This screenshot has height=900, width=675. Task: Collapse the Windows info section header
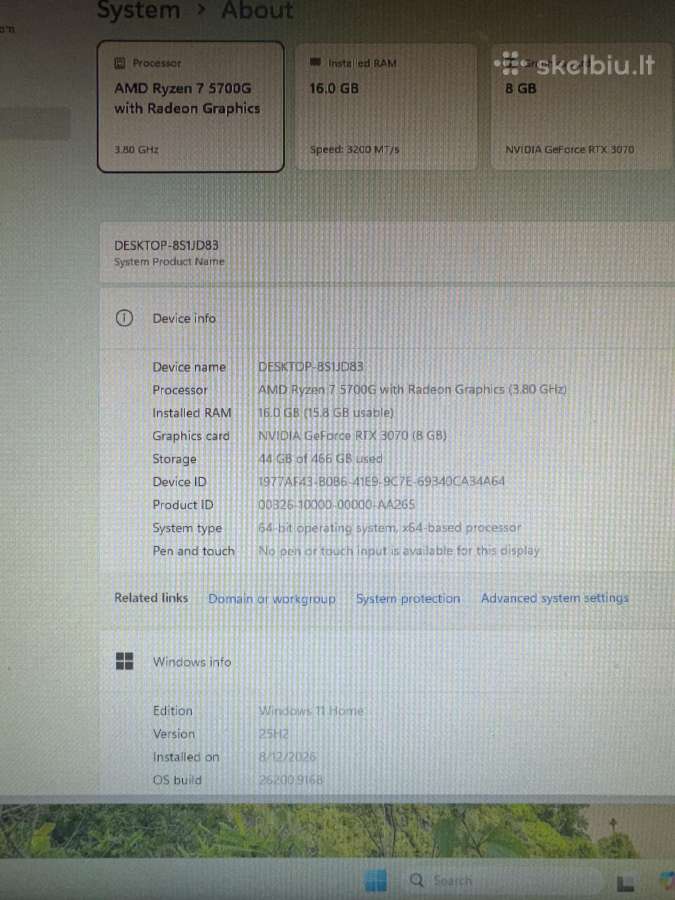coord(386,661)
